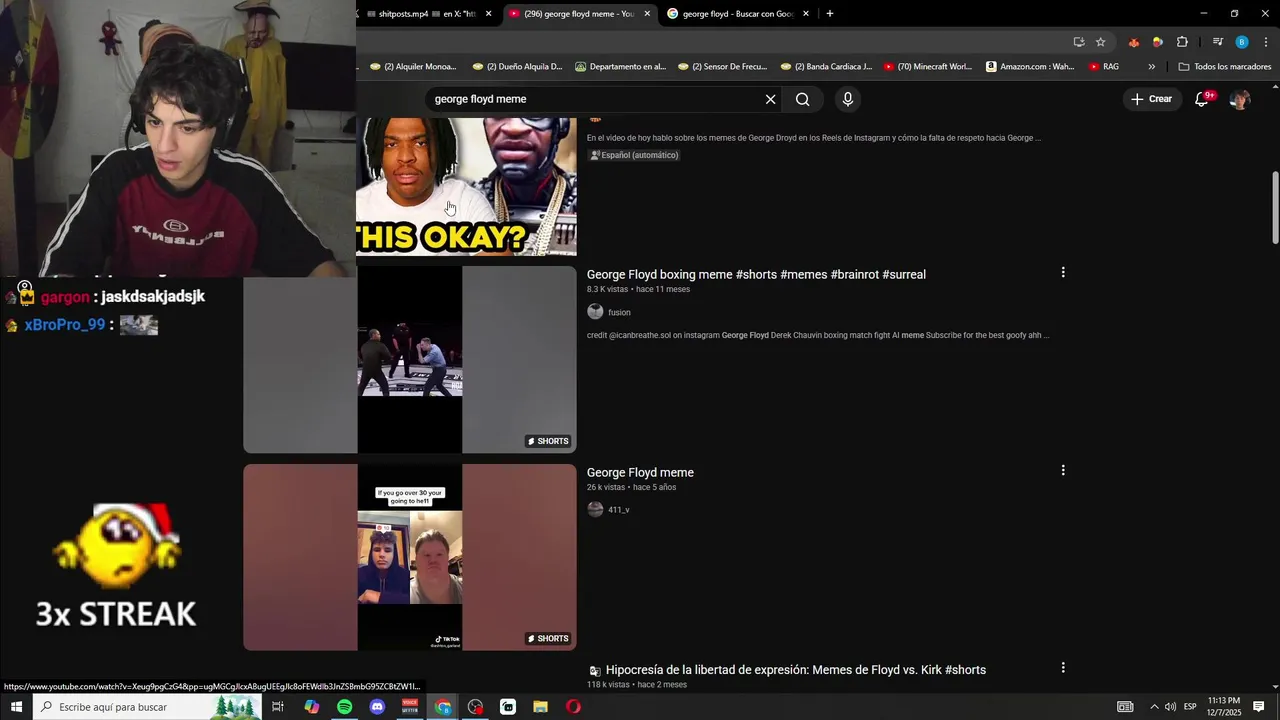This screenshot has width=1280, height=720.
Task: Click the Español (automático) badge
Action: tap(634, 155)
